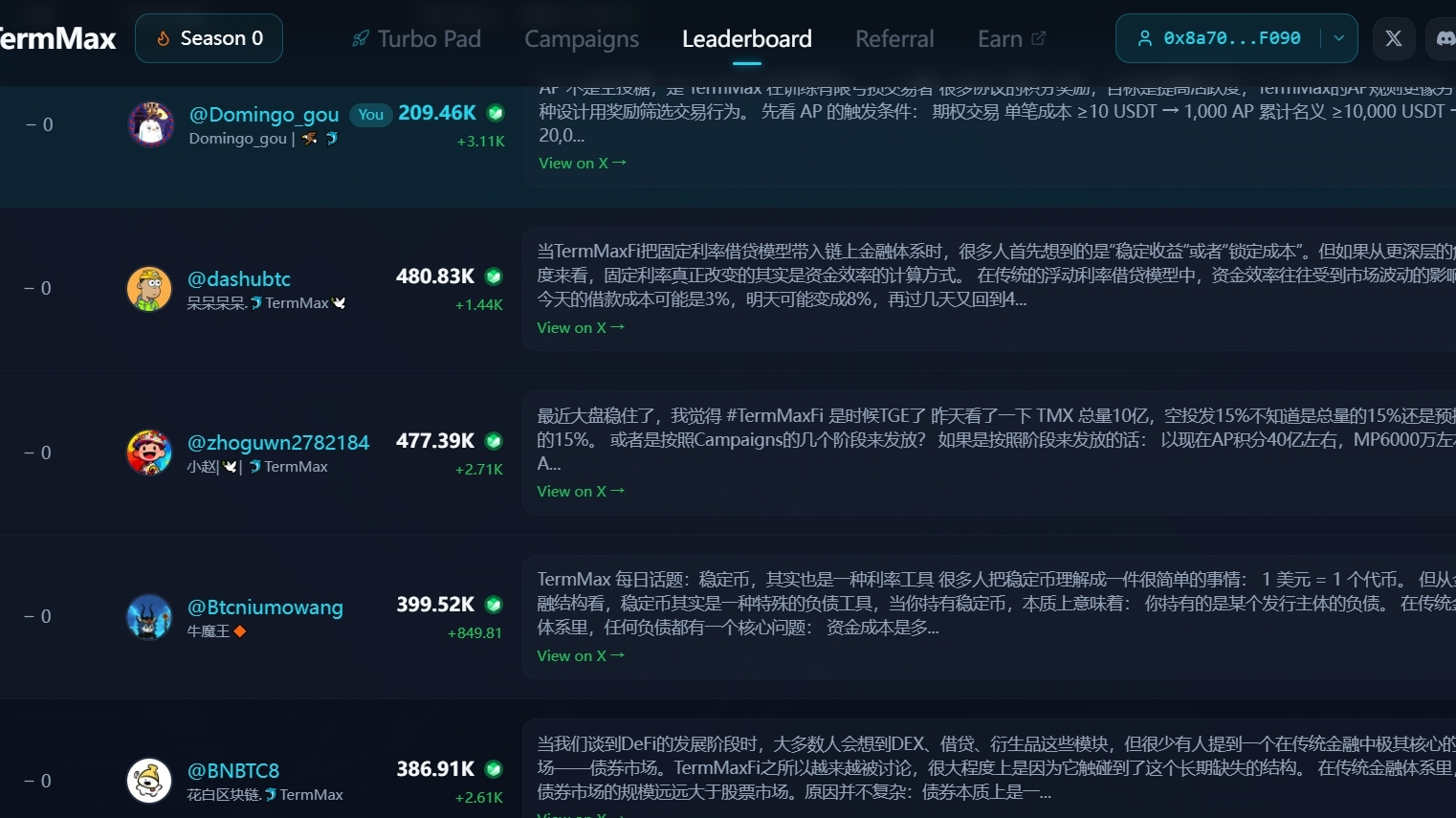Open @Domingo_gou profile link
Image resolution: width=1456 pixels, height=818 pixels.
coord(264,115)
